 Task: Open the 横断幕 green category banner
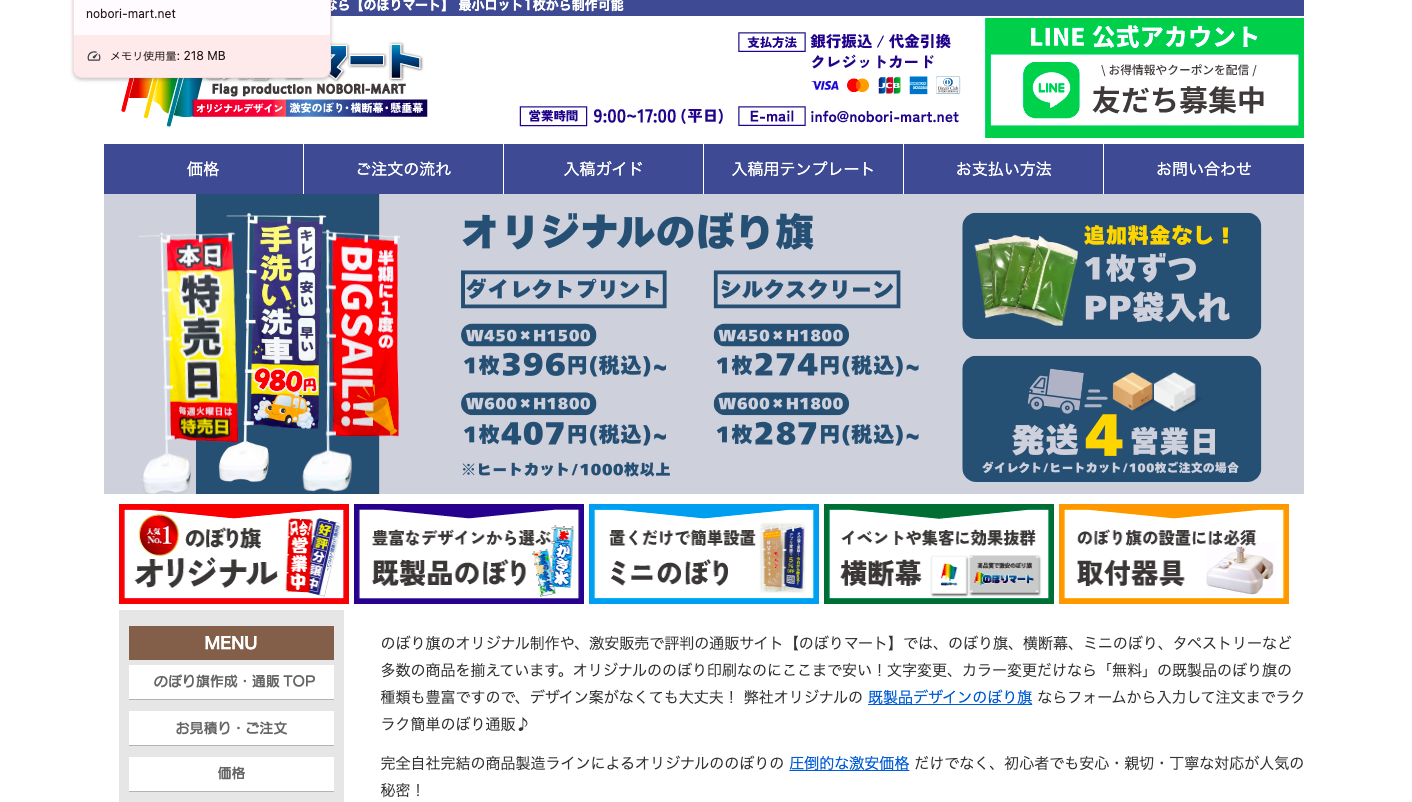point(938,554)
